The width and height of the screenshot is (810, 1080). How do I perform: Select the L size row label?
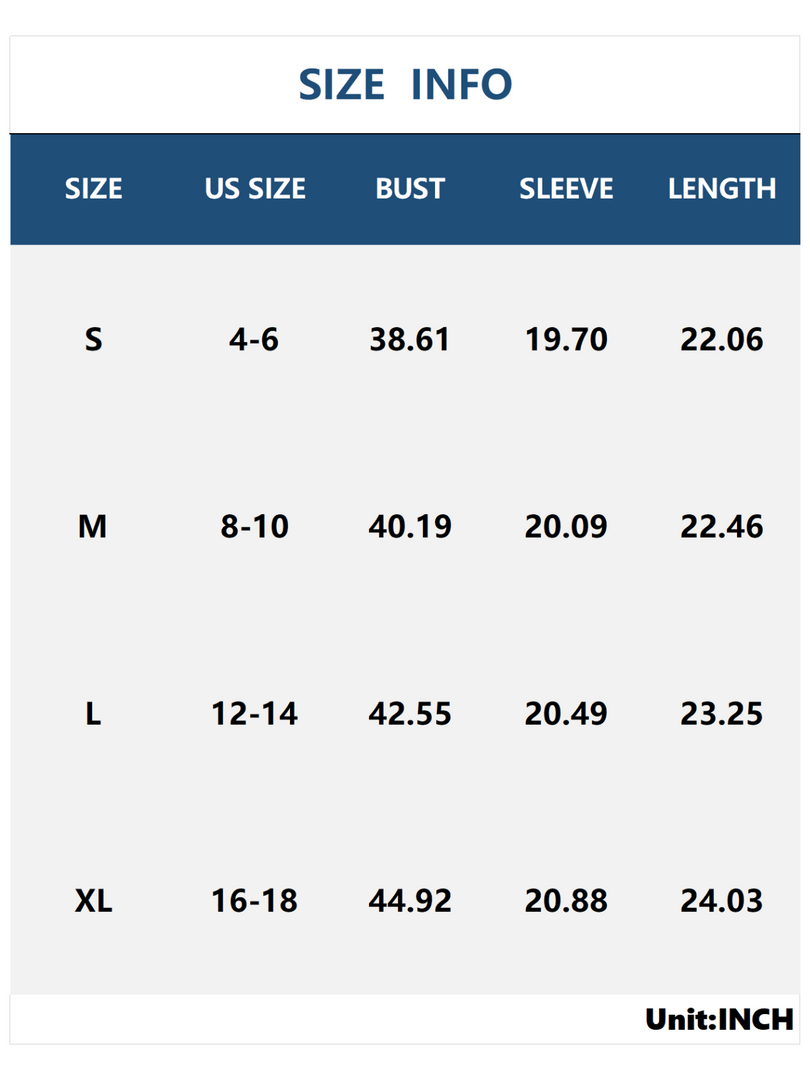pos(93,714)
